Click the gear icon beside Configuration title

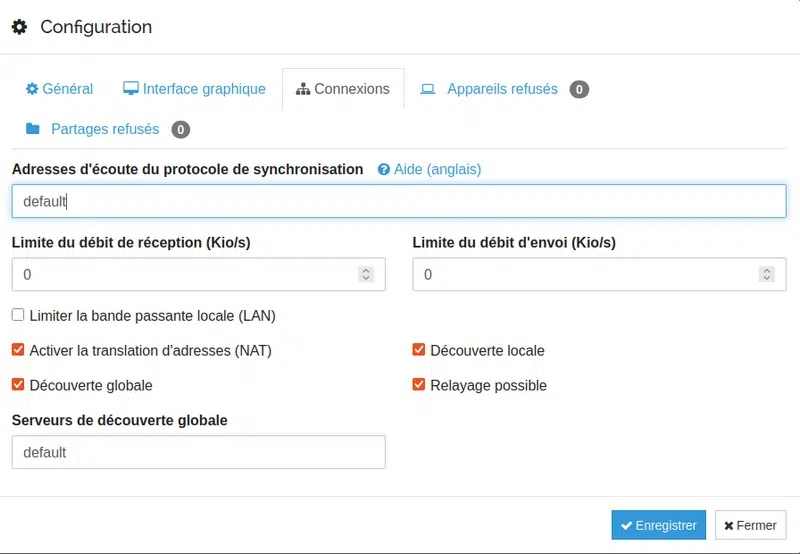tap(19, 27)
